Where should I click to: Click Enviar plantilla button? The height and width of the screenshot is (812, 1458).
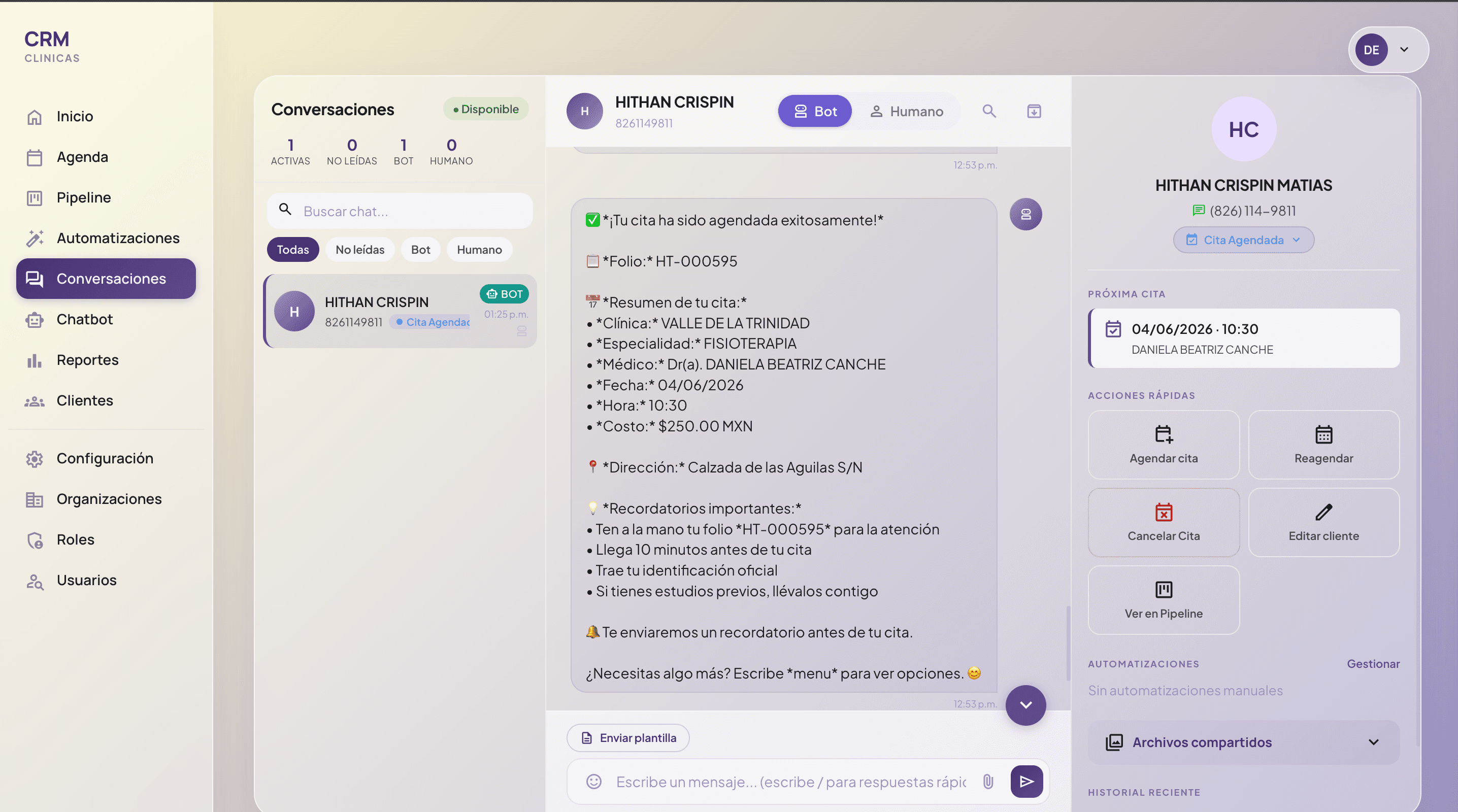click(x=628, y=738)
